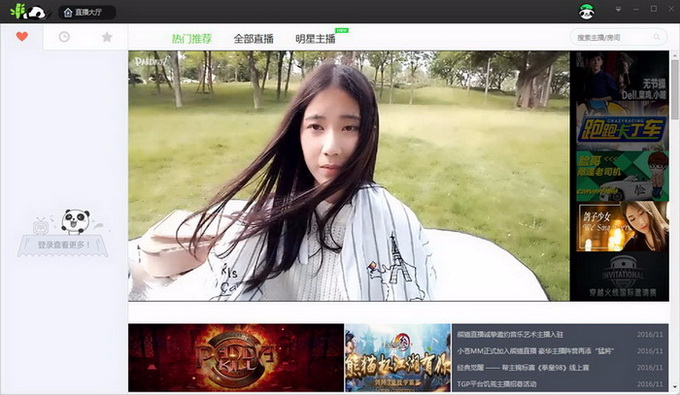
Task: Open the clock history tab icon
Action: click(64, 37)
